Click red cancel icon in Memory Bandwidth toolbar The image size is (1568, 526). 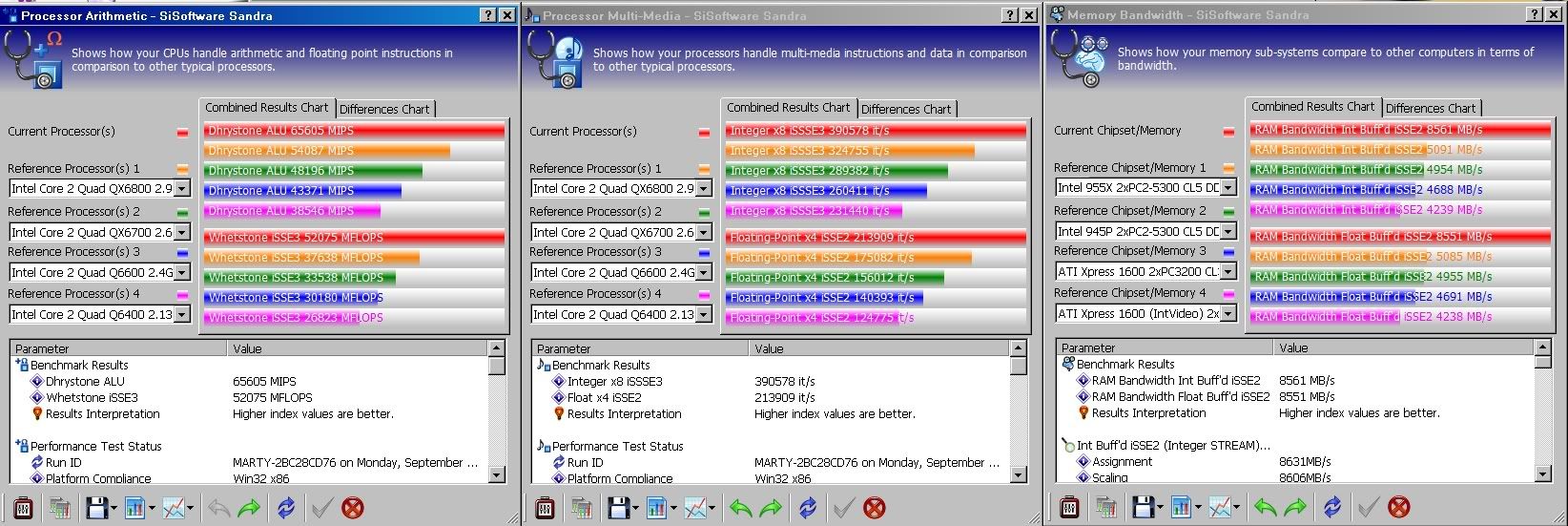1398,508
